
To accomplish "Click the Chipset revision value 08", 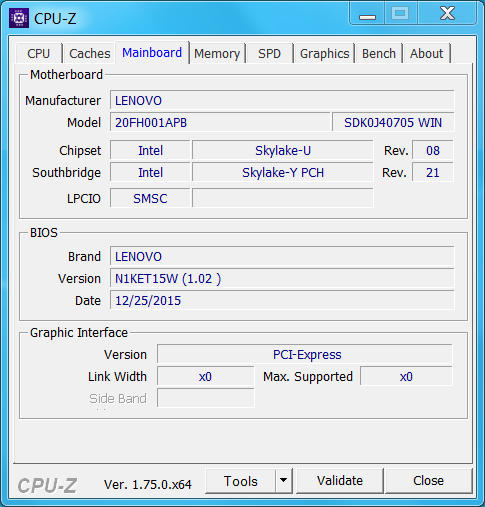I will click(433, 150).
